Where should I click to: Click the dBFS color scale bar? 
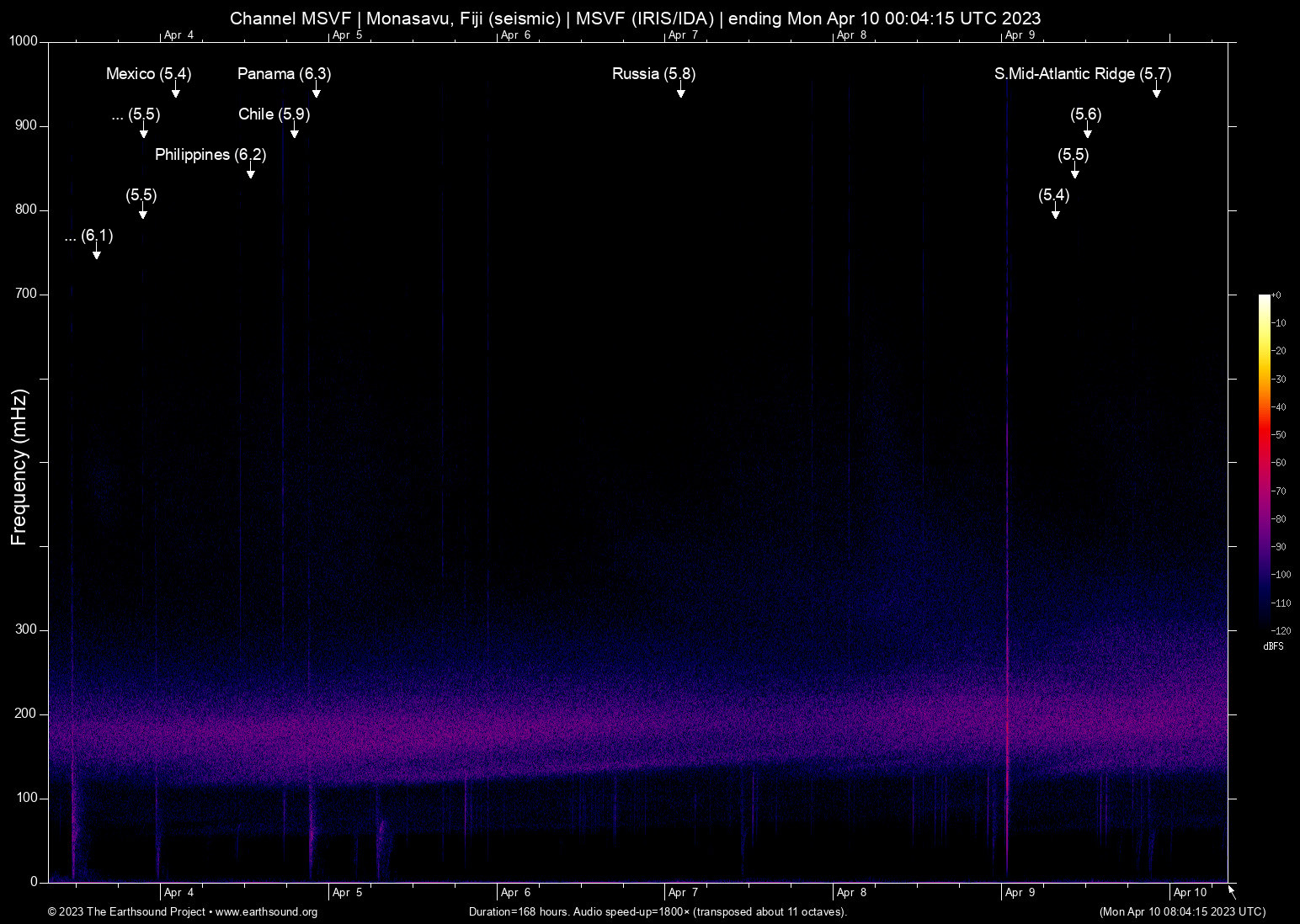(1264, 461)
